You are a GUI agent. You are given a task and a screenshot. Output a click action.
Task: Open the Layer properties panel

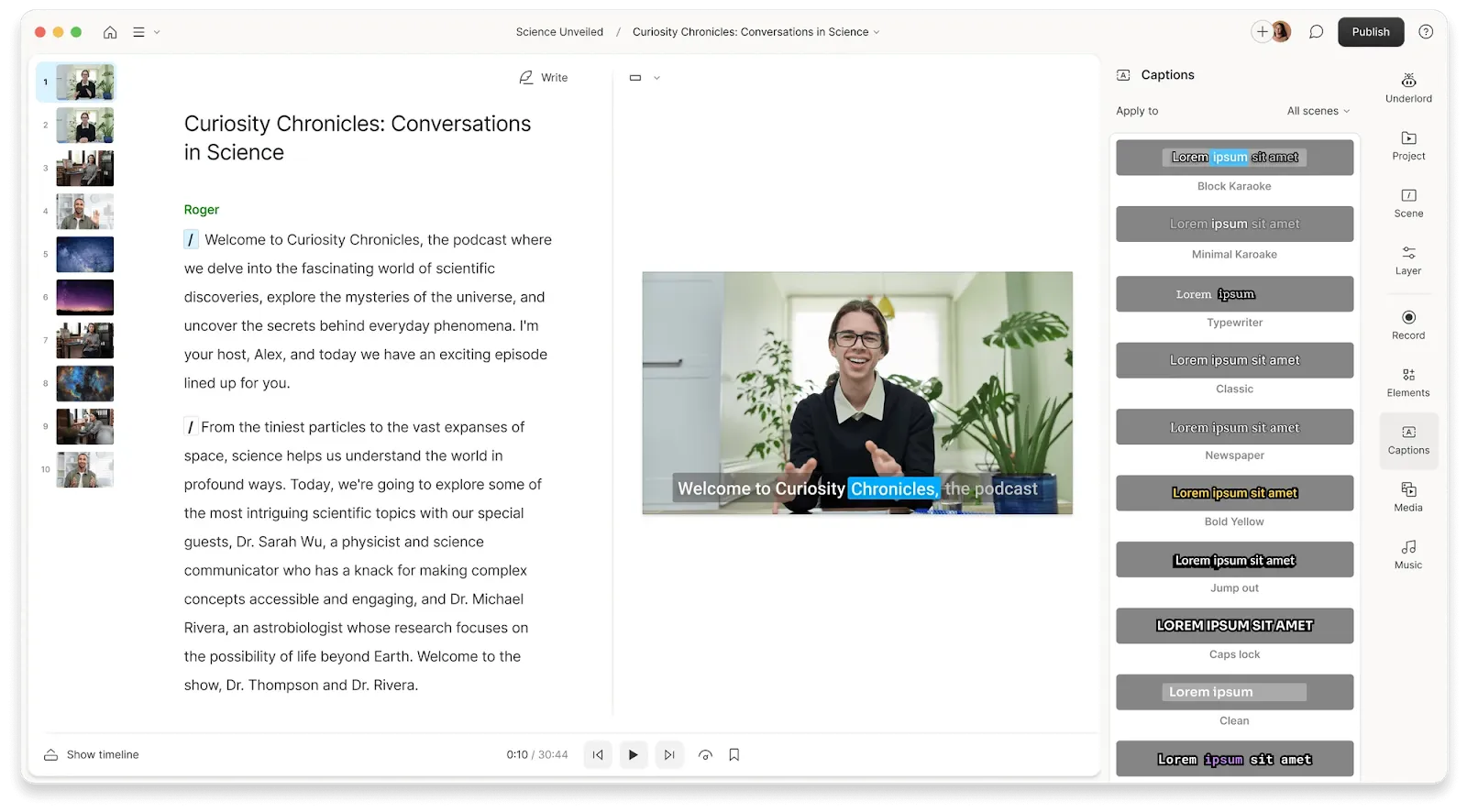(x=1408, y=260)
